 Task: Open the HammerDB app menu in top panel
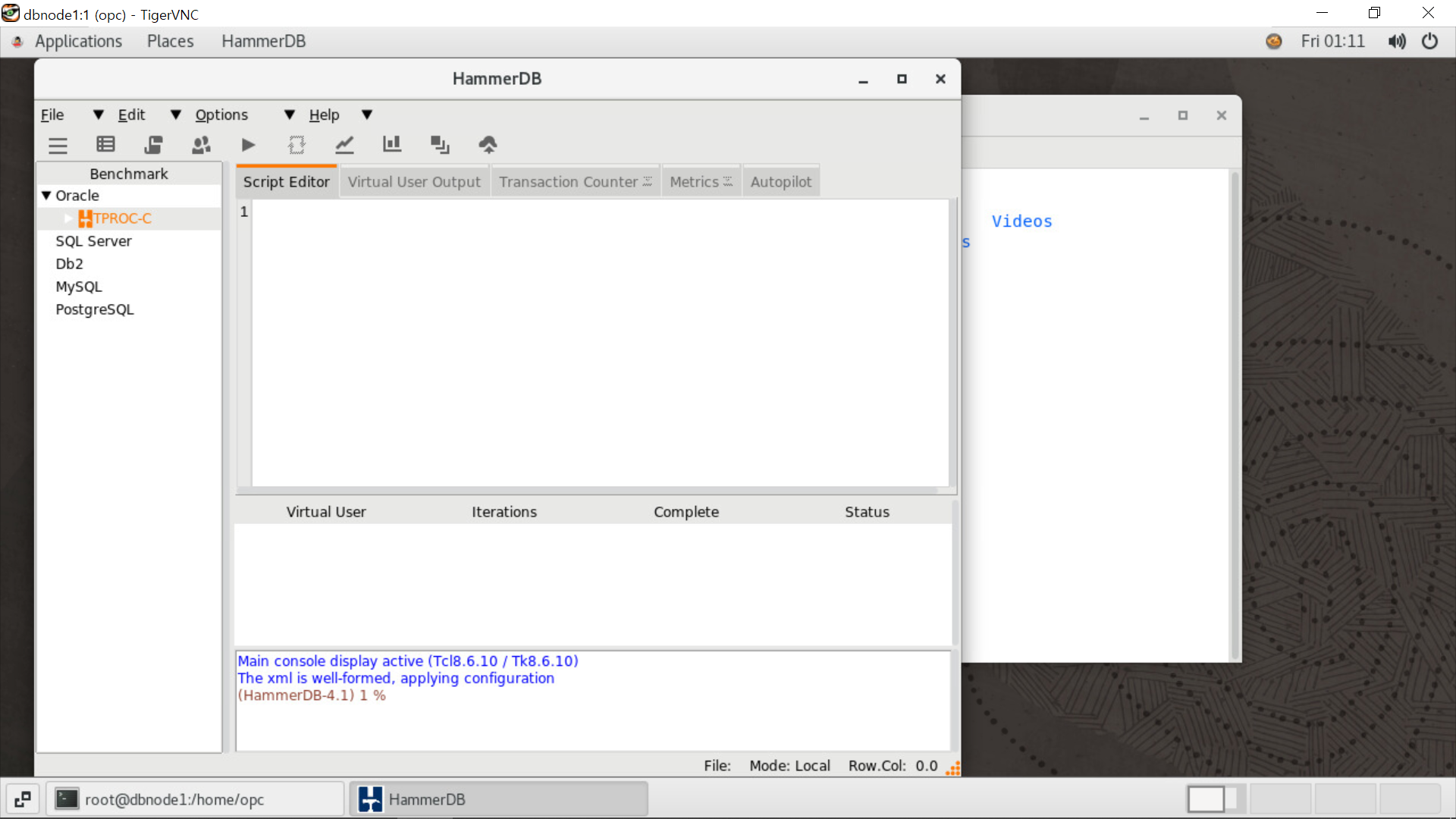[x=263, y=42]
